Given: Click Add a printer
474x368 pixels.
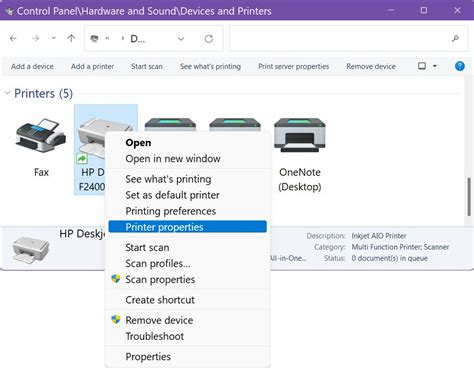Looking at the screenshot, I should (92, 66).
